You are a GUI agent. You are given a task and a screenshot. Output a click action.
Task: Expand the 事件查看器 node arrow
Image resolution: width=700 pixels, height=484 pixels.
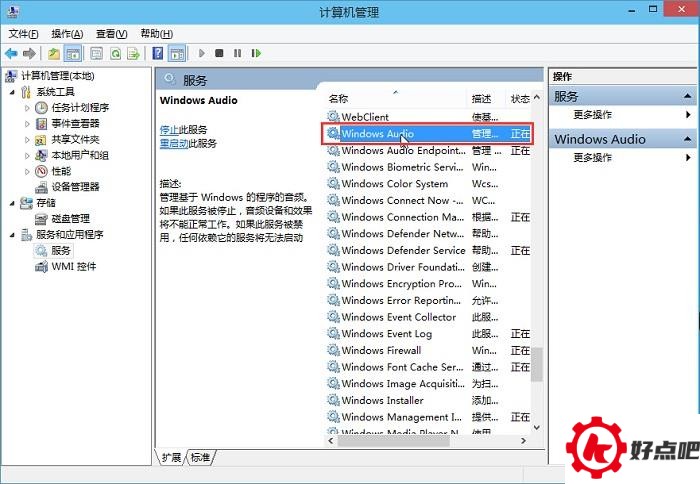tap(27, 124)
